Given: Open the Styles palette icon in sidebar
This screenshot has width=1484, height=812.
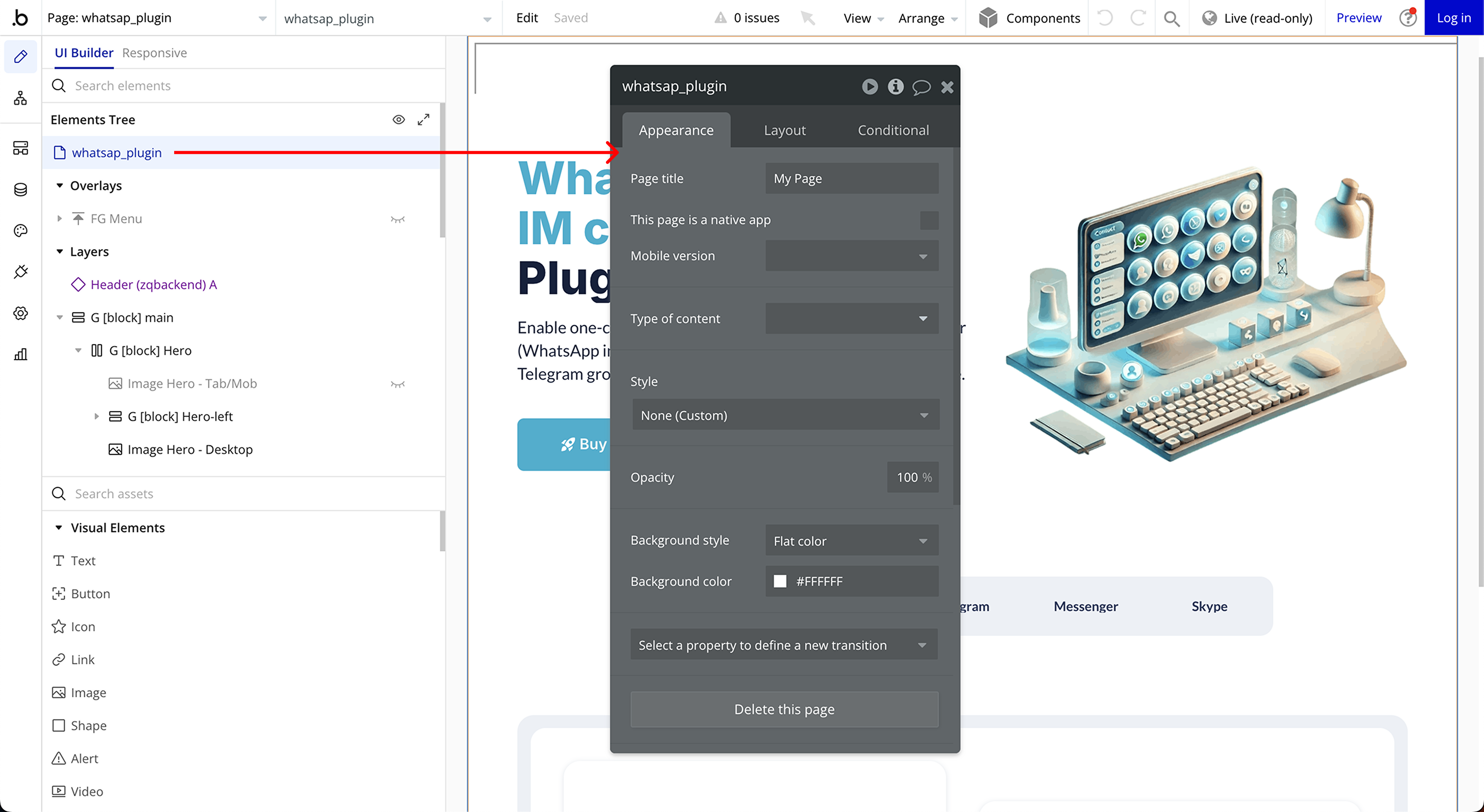Looking at the screenshot, I should (21, 231).
